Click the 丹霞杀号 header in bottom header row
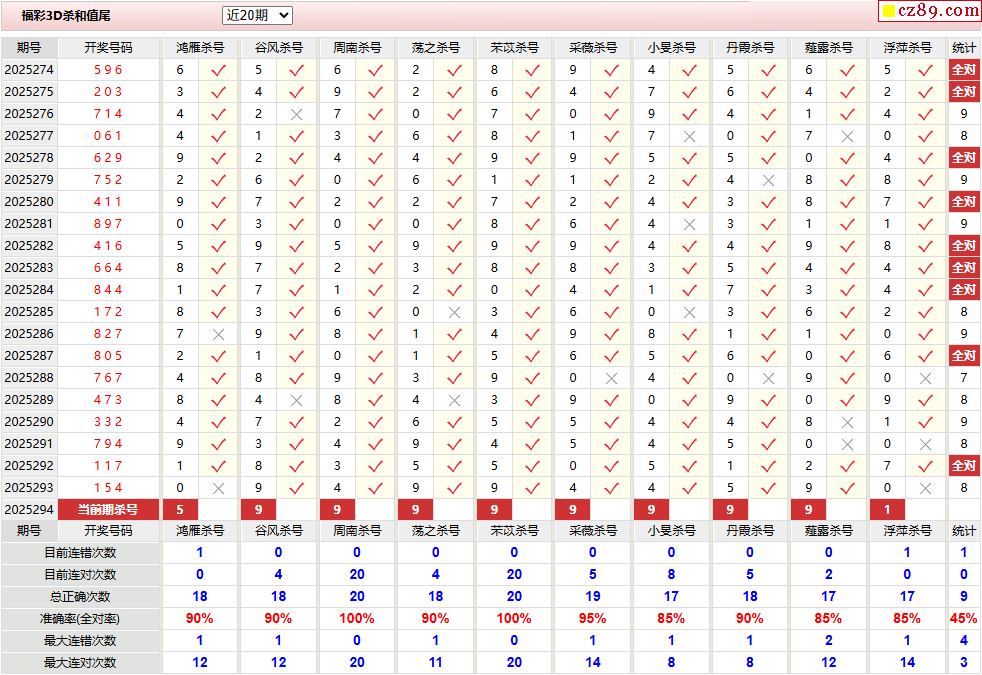982x675 pixels. 750,531
